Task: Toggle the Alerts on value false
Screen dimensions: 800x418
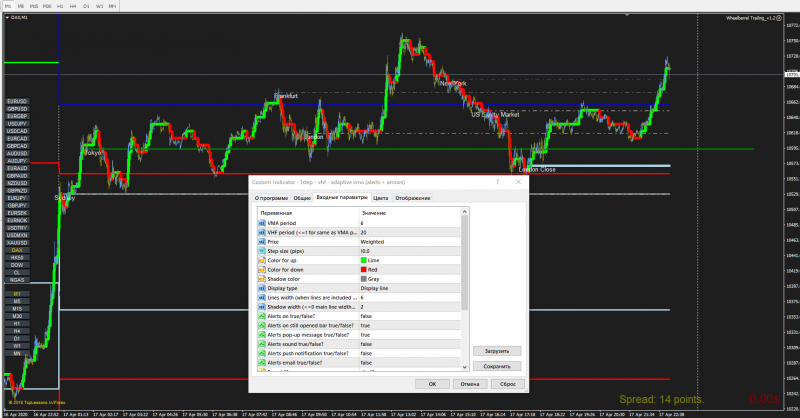Action: (x=366, y=316)
